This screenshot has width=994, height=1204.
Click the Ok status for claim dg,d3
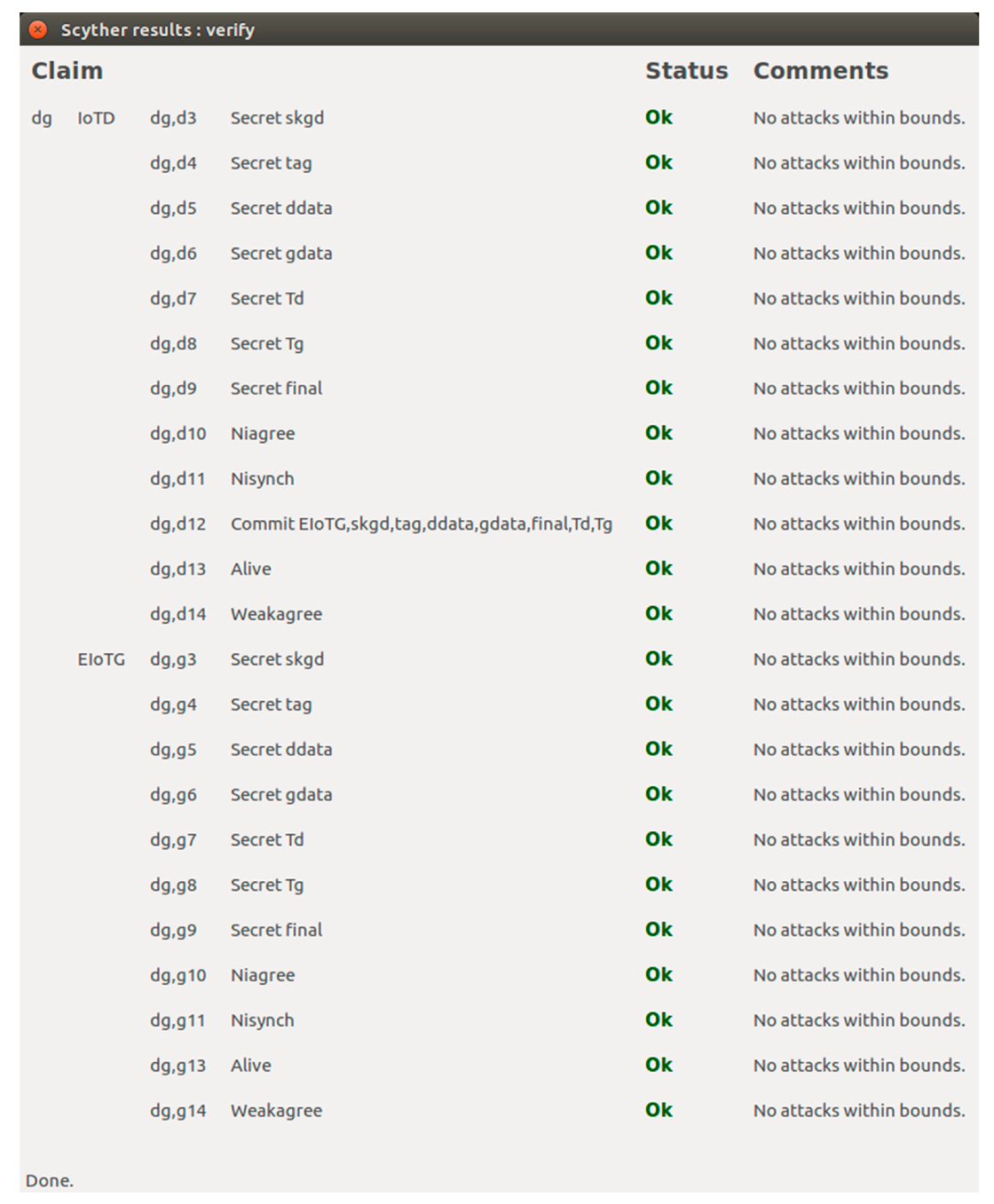(x=659, y=117)
